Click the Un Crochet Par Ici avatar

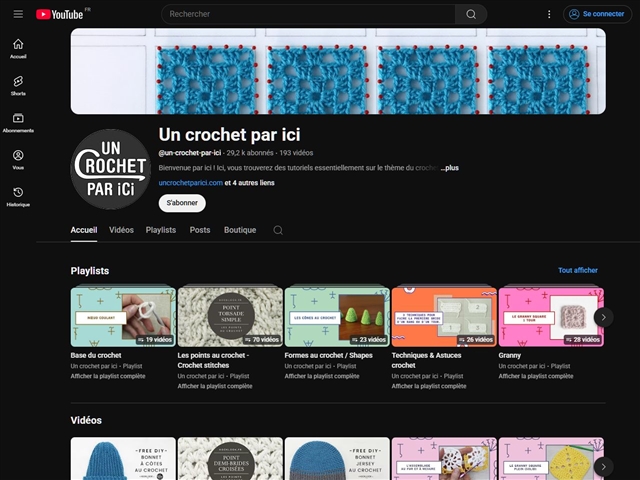tap(111, 169)
